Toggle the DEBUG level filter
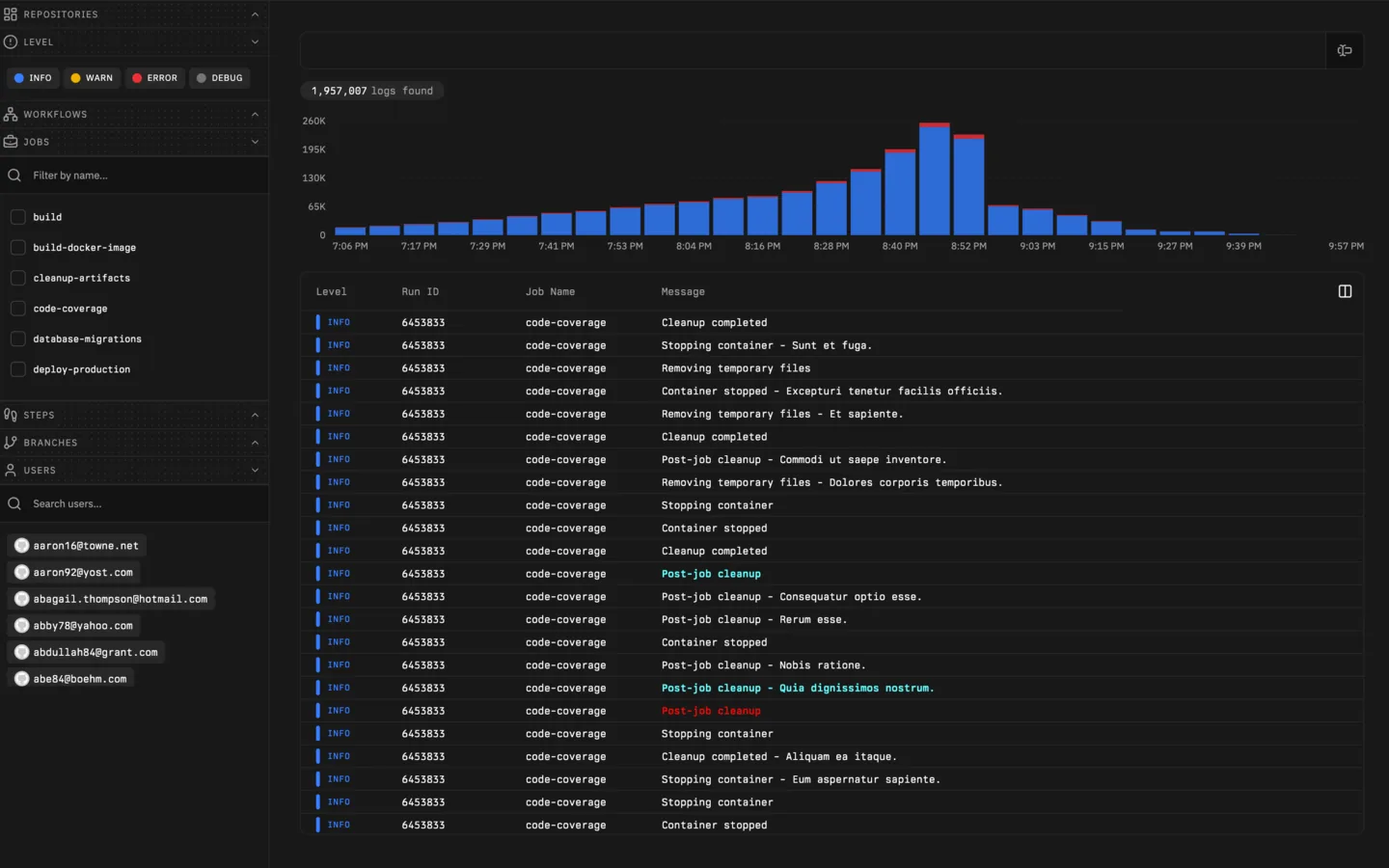1389x868 pixels. click(x=219, y=78)
